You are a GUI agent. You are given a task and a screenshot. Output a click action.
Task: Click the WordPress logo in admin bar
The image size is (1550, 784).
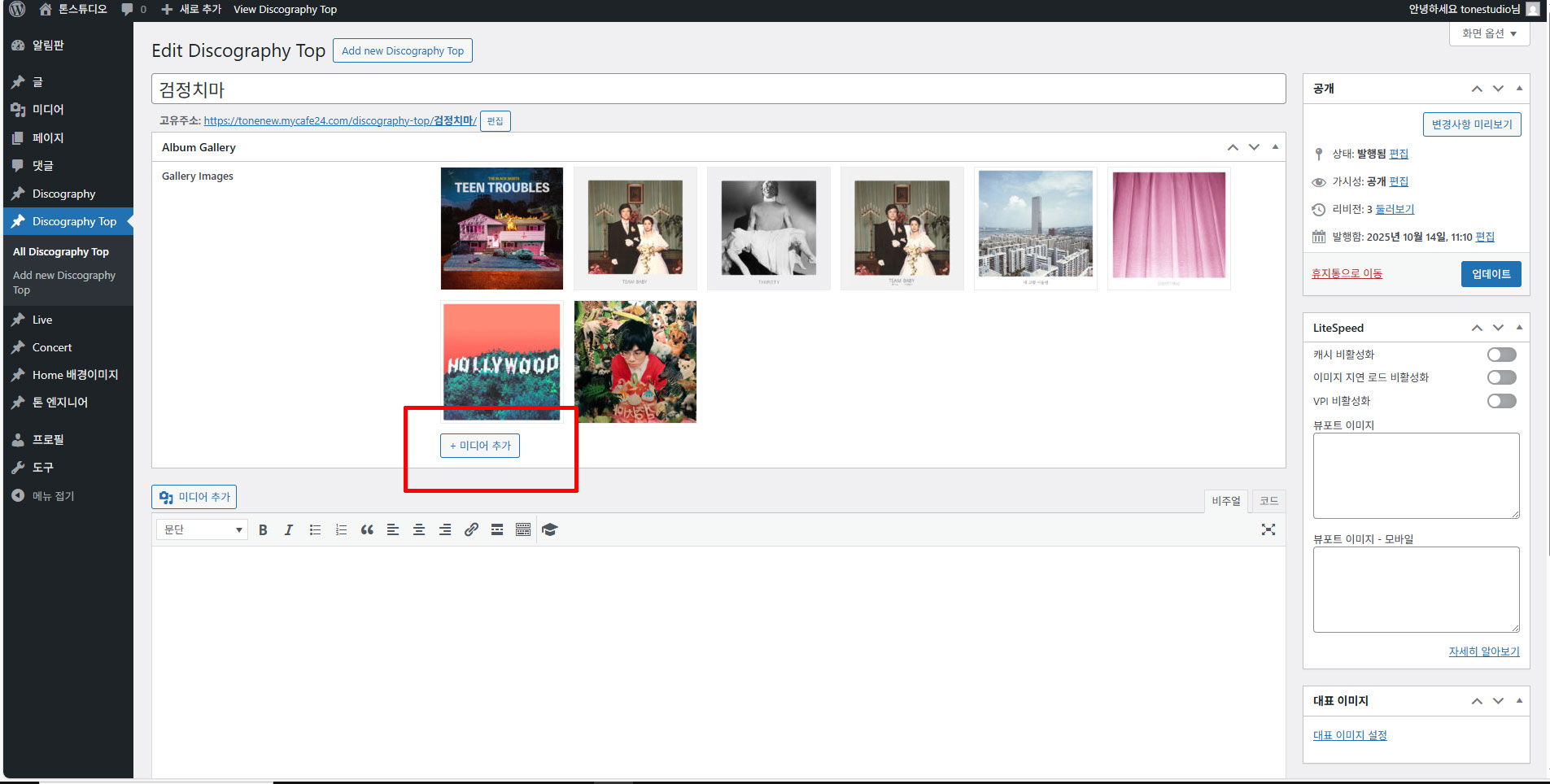[x=17, y=9]
